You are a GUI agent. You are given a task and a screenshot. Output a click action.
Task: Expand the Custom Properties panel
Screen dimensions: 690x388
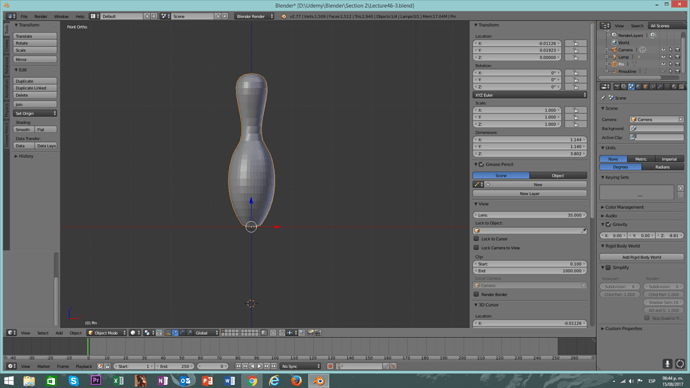point(623,329)
